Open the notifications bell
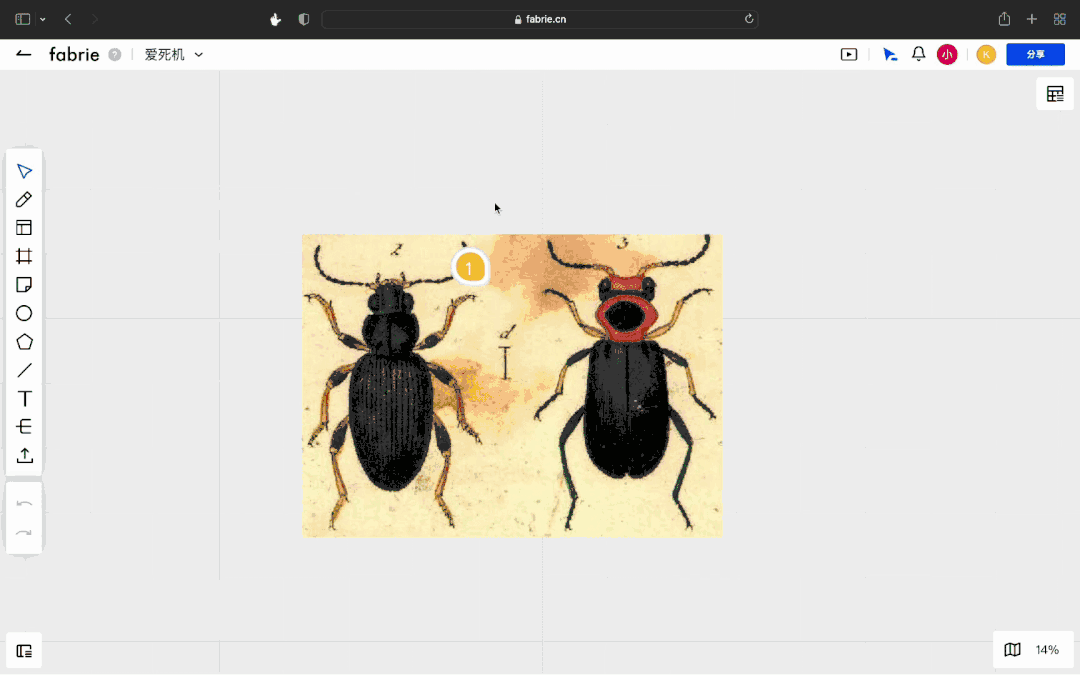 918,54
